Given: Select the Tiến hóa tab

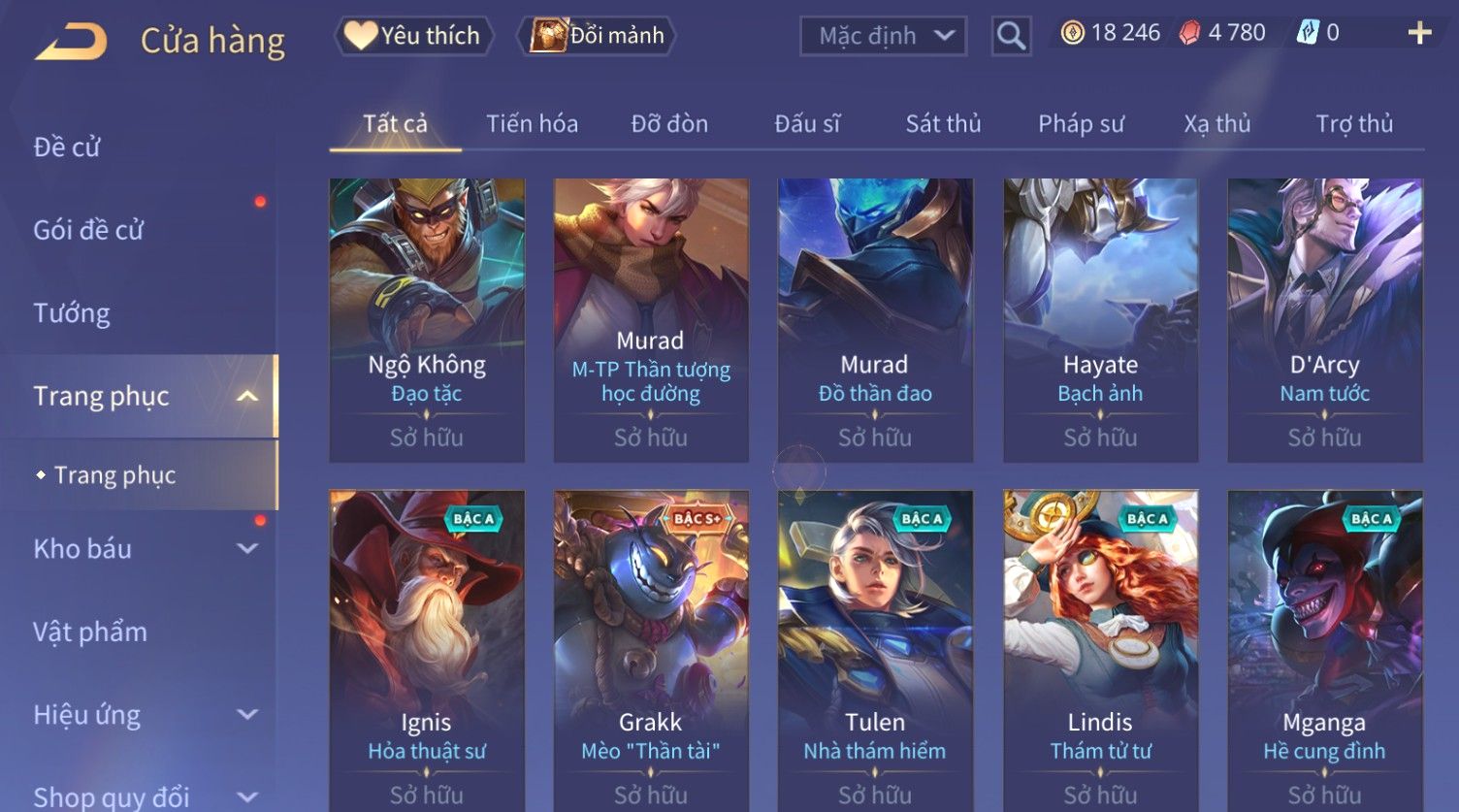Looking at the screenshot, I should coord(532,124).
